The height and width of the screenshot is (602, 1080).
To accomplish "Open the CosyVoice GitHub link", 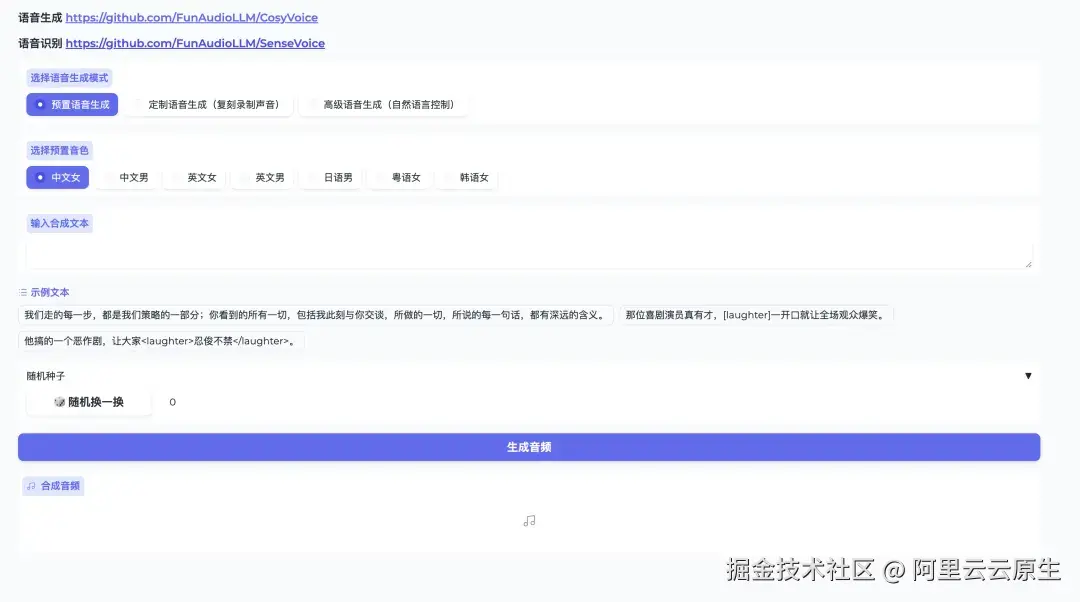I will coord(192,17).
